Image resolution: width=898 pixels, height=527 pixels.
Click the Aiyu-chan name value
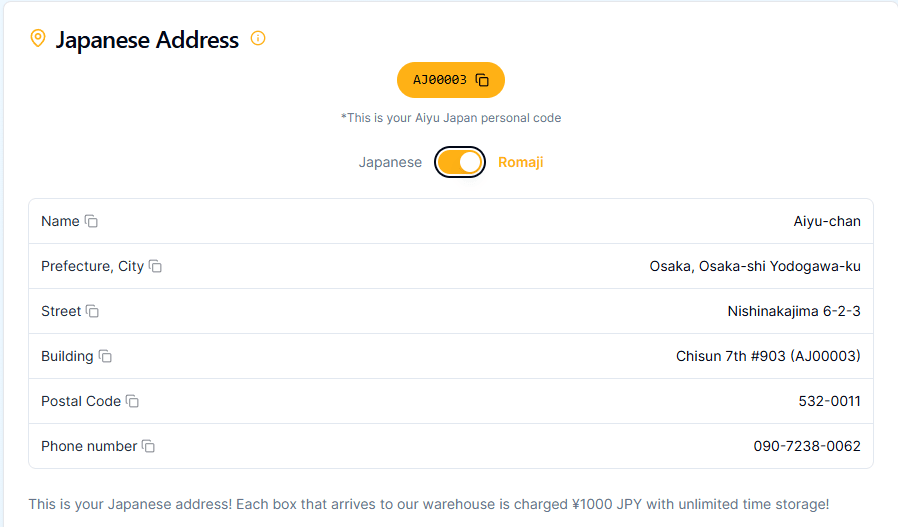coord(827,221)
